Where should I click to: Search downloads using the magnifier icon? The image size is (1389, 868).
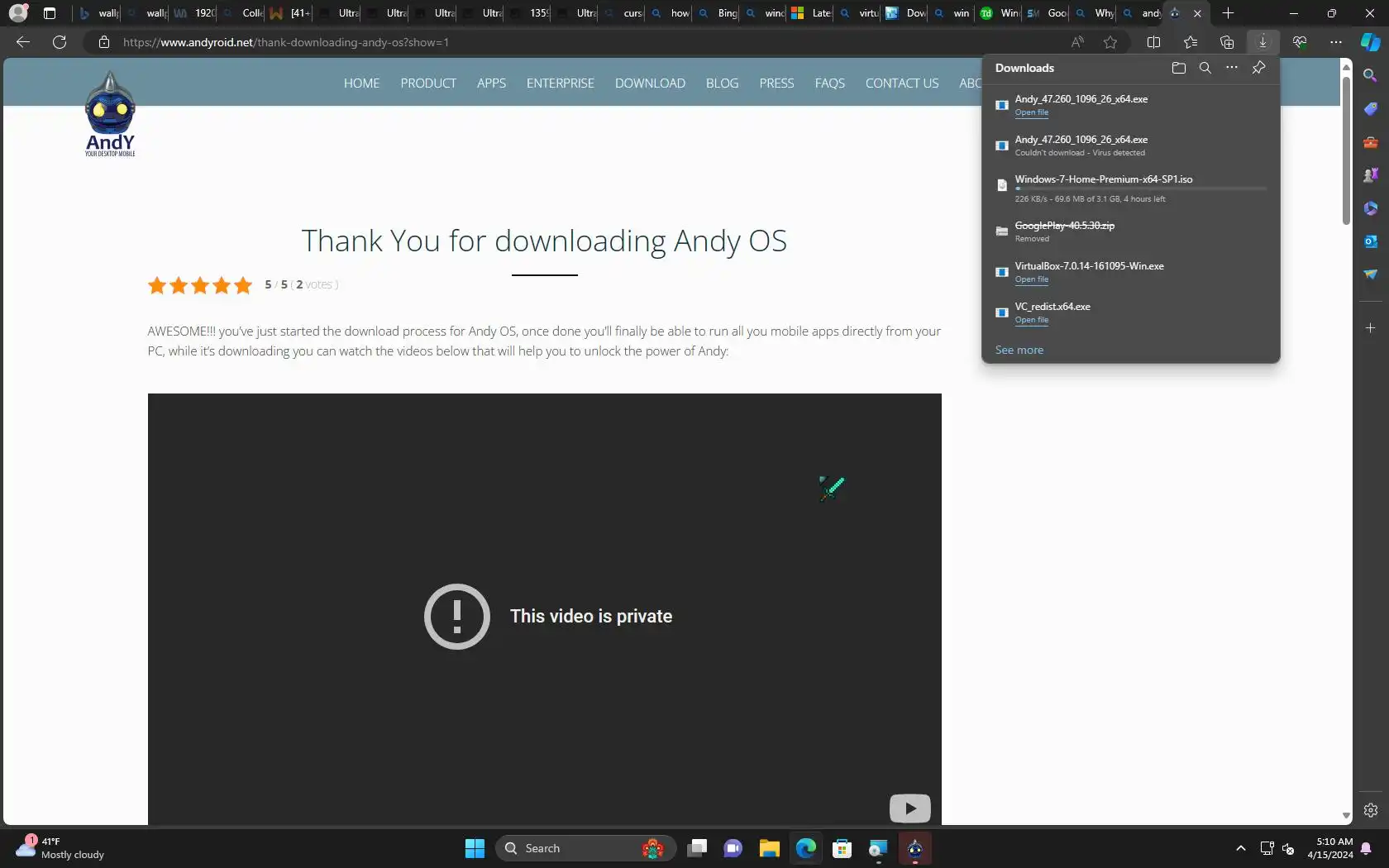pos(1205,68)
